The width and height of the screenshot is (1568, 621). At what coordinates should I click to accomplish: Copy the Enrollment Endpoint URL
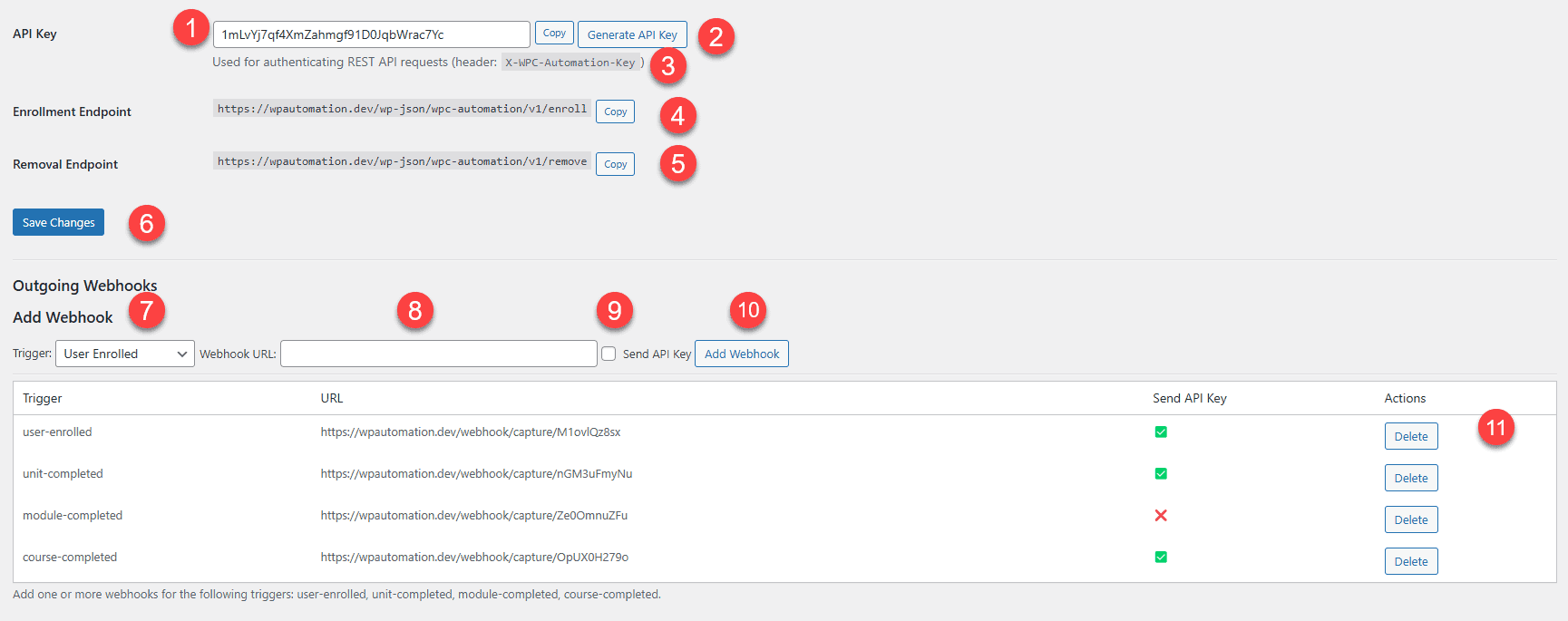615,112
